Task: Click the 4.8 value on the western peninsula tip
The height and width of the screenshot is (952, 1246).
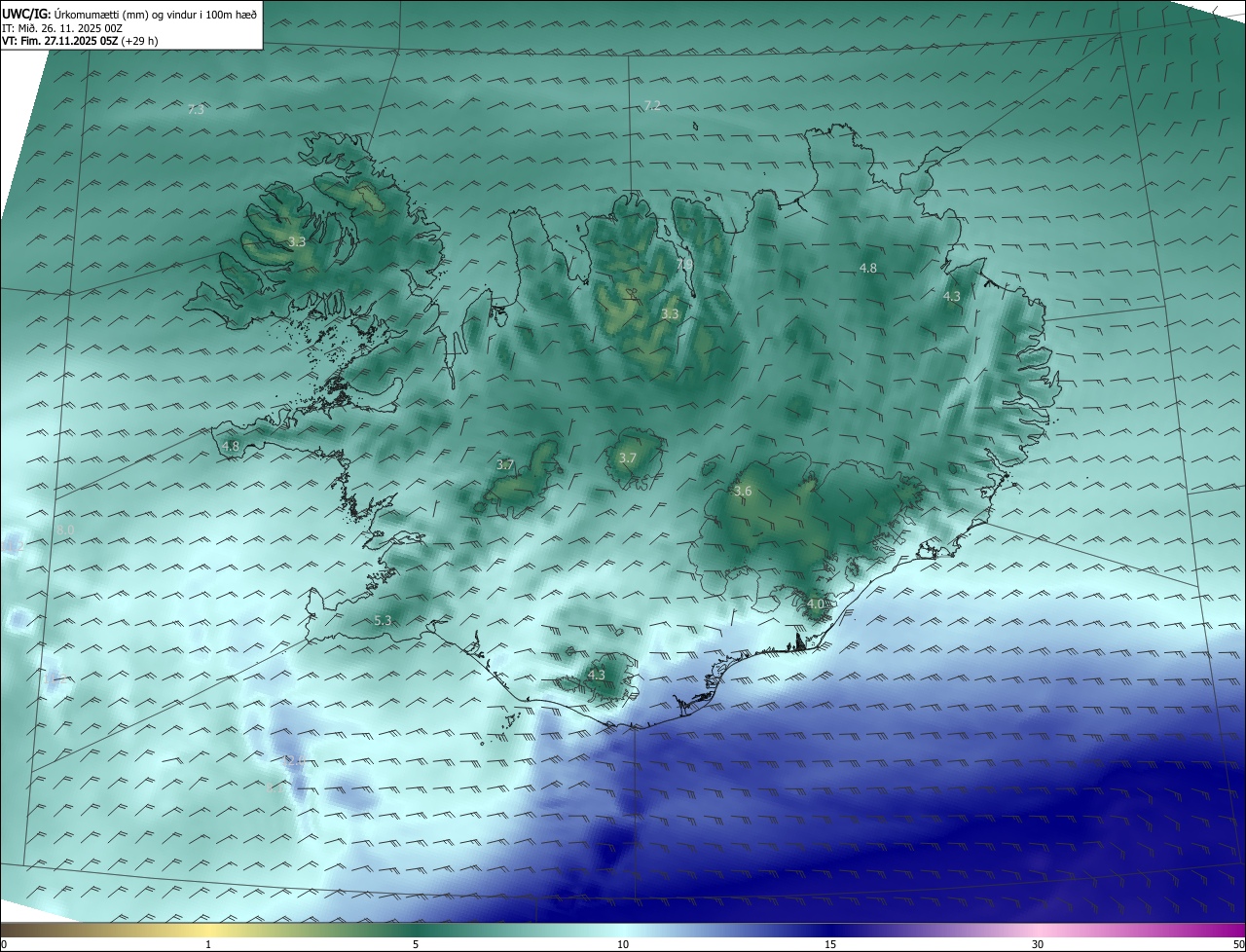Action: pyautogui.click(x=231, y=446)
